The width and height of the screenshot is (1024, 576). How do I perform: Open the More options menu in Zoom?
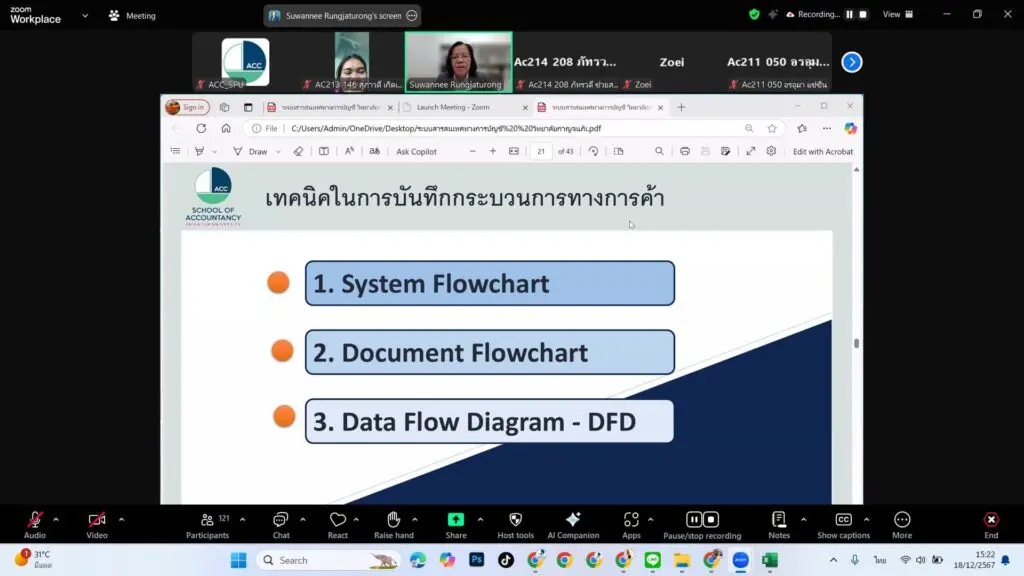tap(902, 525)
